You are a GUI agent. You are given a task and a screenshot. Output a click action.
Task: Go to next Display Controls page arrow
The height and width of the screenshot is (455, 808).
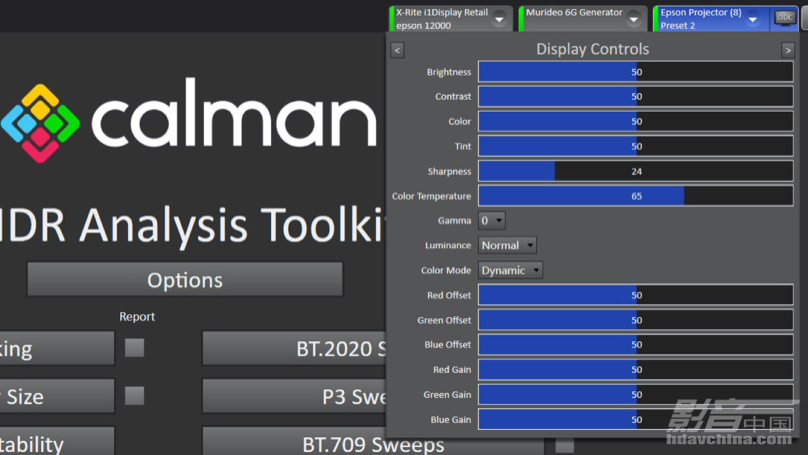pyautogui.click(x=787, y=50)
